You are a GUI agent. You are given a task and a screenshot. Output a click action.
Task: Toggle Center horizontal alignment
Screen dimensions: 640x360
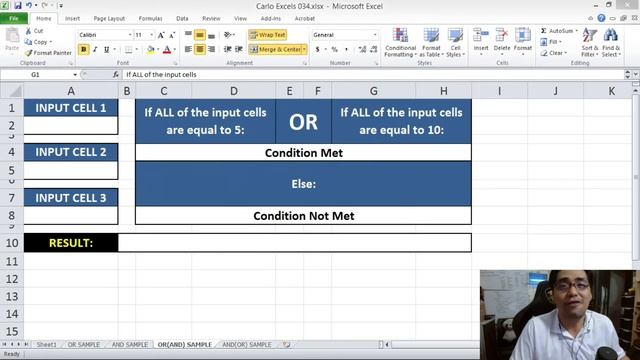pos(200,49)
